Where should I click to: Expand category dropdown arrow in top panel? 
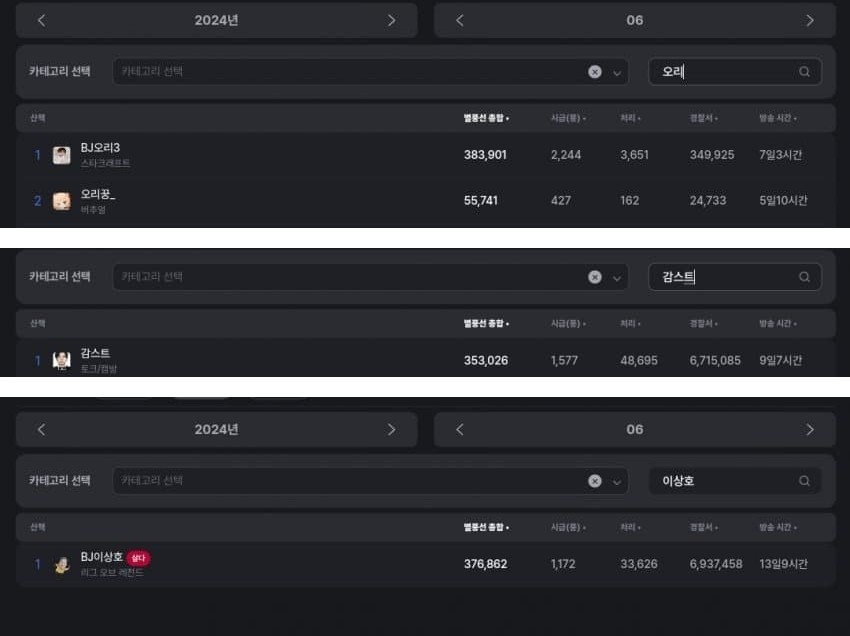point(617,73)
